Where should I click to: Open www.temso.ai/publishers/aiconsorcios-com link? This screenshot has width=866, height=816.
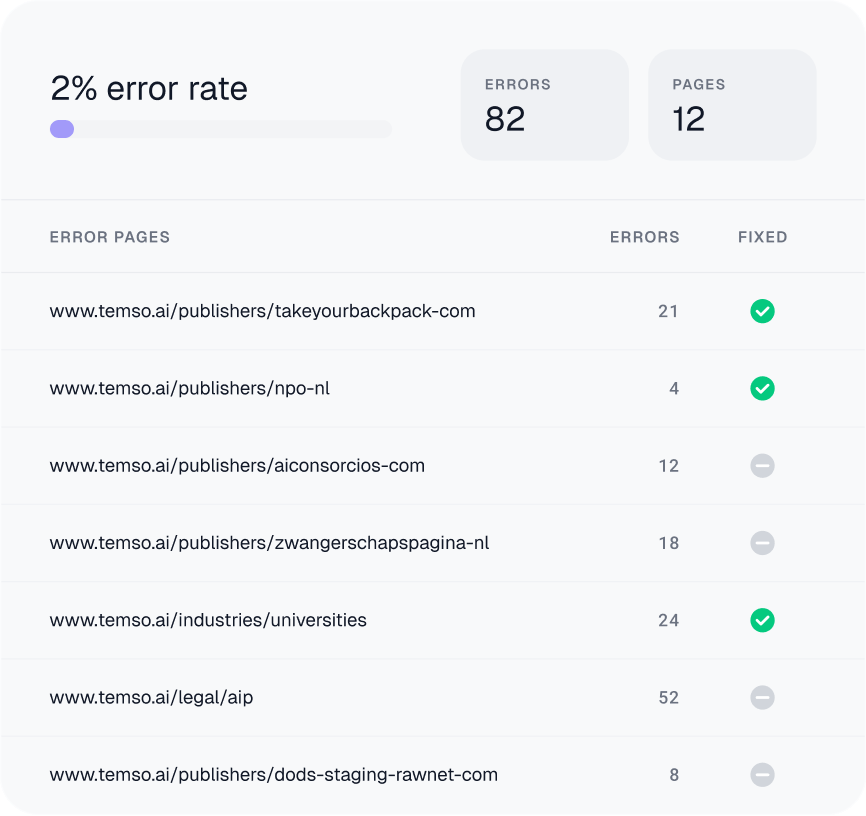point(237,466)
